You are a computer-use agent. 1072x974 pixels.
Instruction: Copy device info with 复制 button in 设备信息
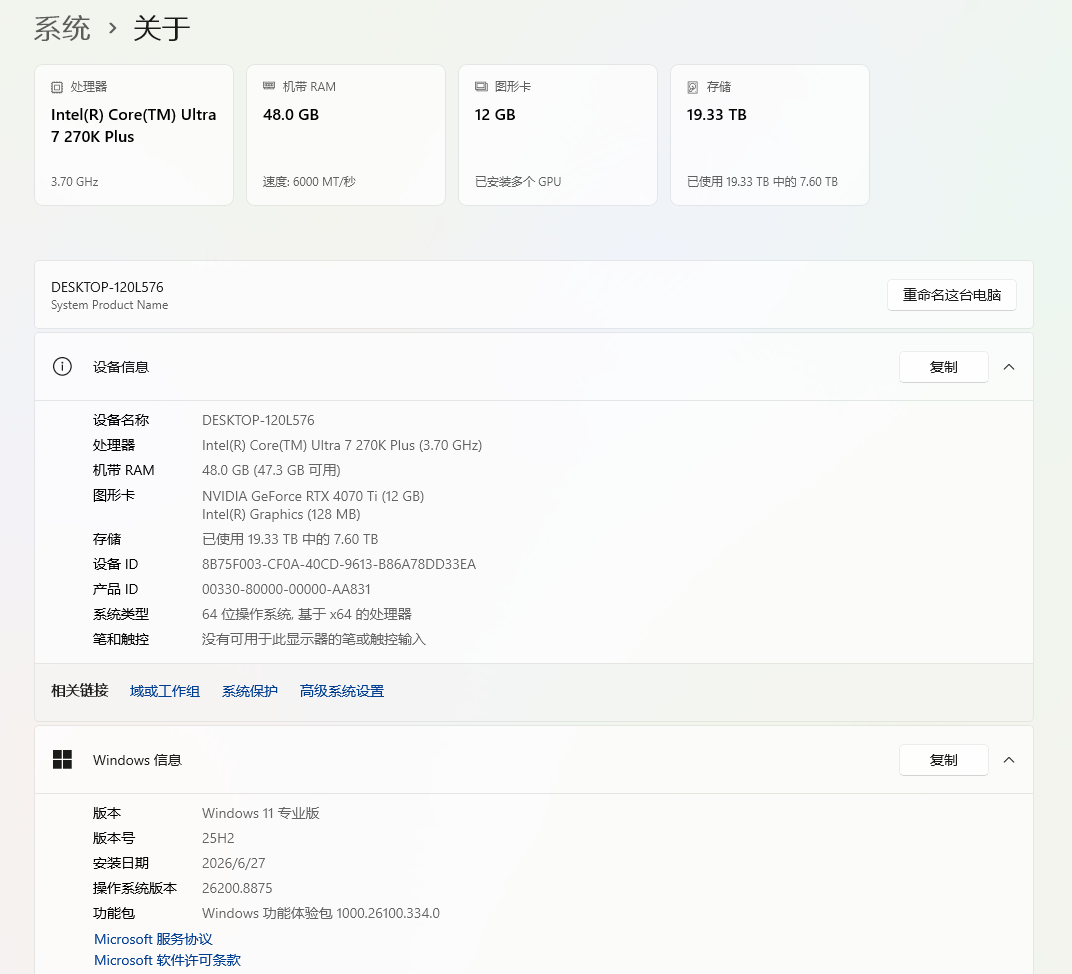click(943, 367)
